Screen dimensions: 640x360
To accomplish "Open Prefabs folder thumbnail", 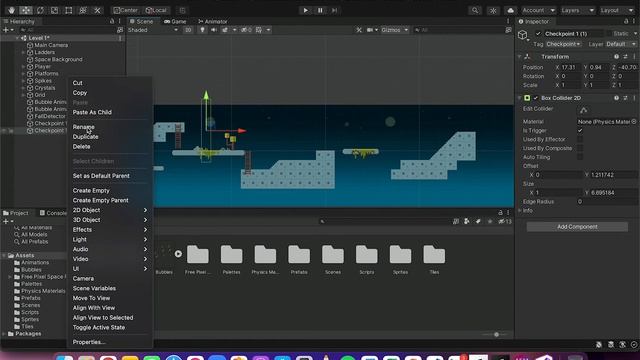I will tap(299, 260).
